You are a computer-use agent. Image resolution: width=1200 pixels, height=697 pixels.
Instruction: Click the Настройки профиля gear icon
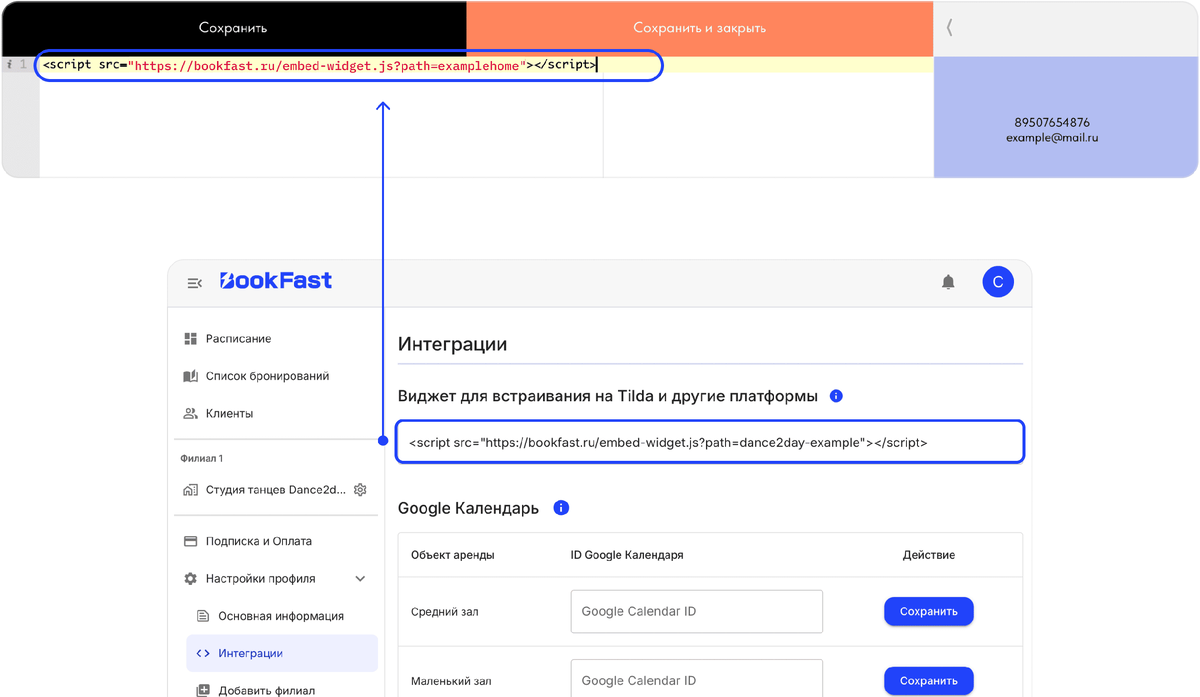[x=190, y=578]
